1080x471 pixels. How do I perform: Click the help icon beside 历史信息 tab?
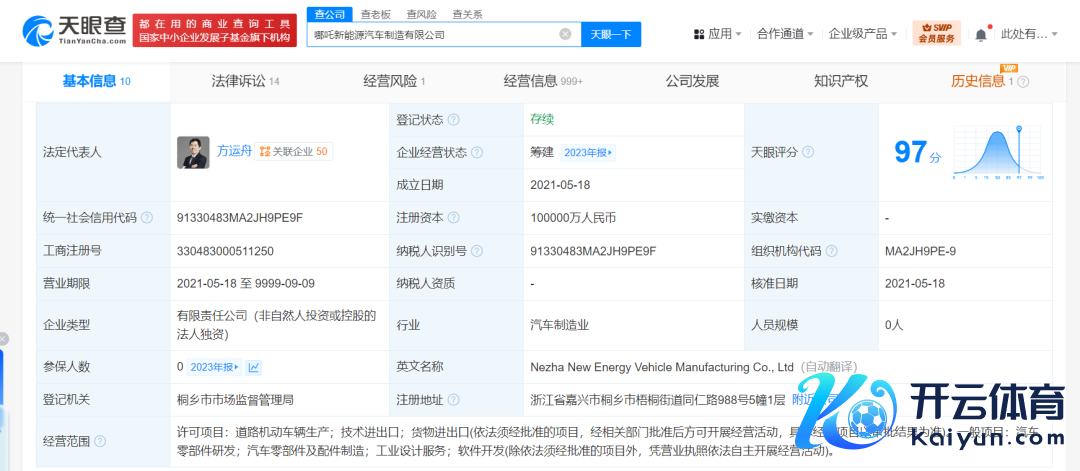tap(1023, 81)
